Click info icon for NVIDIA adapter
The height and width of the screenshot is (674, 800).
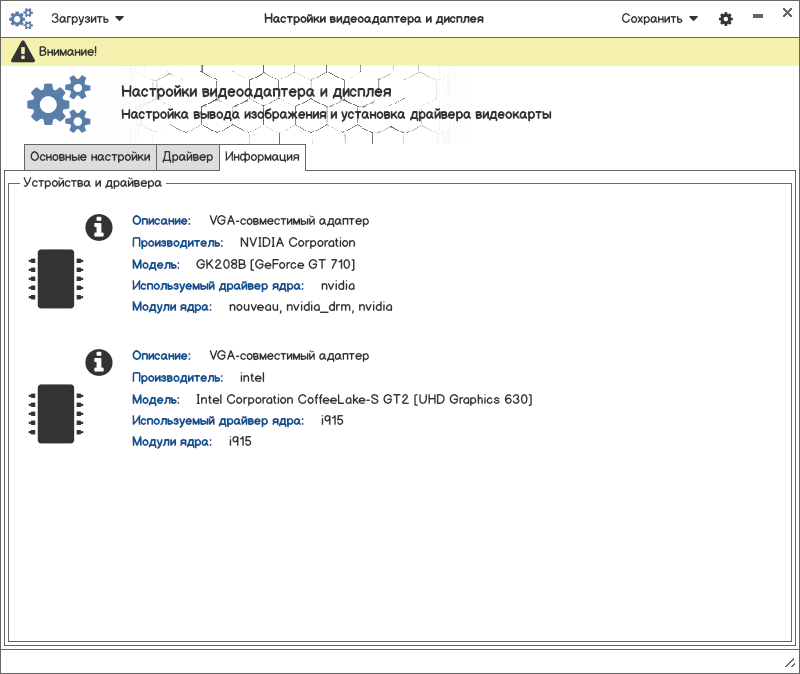click(x=98, y=227)
